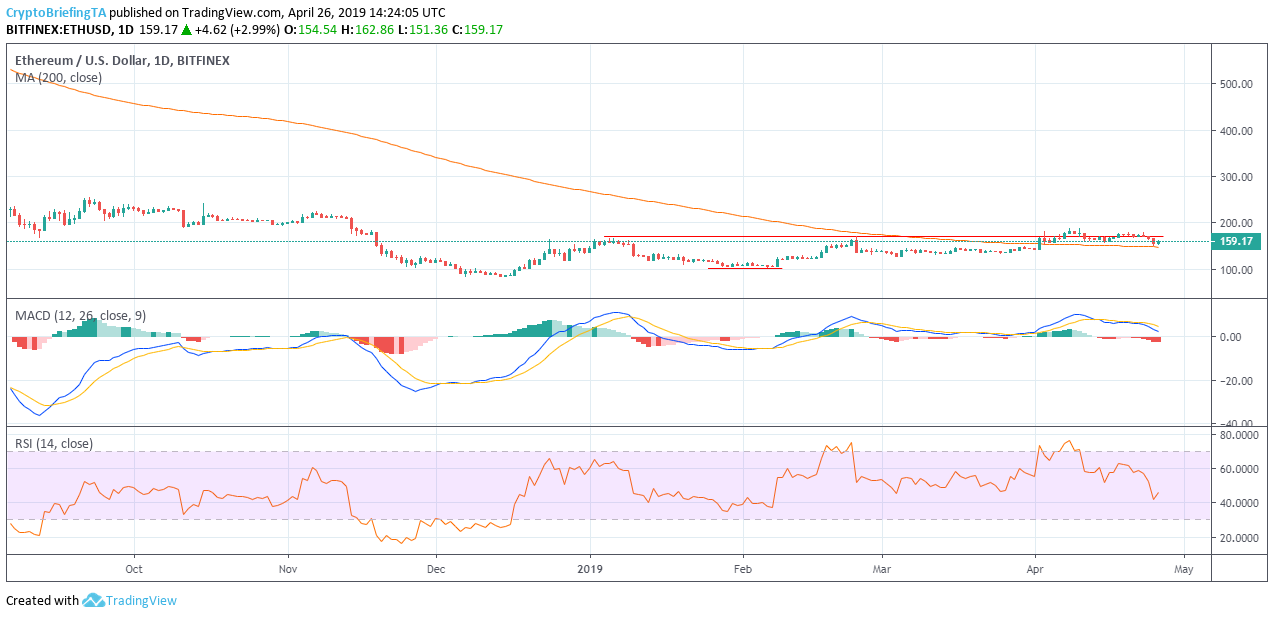The width and height of the screenshot is (1274, 618).
Task: Click the long red horizontal resistance line
Action: 883,237
